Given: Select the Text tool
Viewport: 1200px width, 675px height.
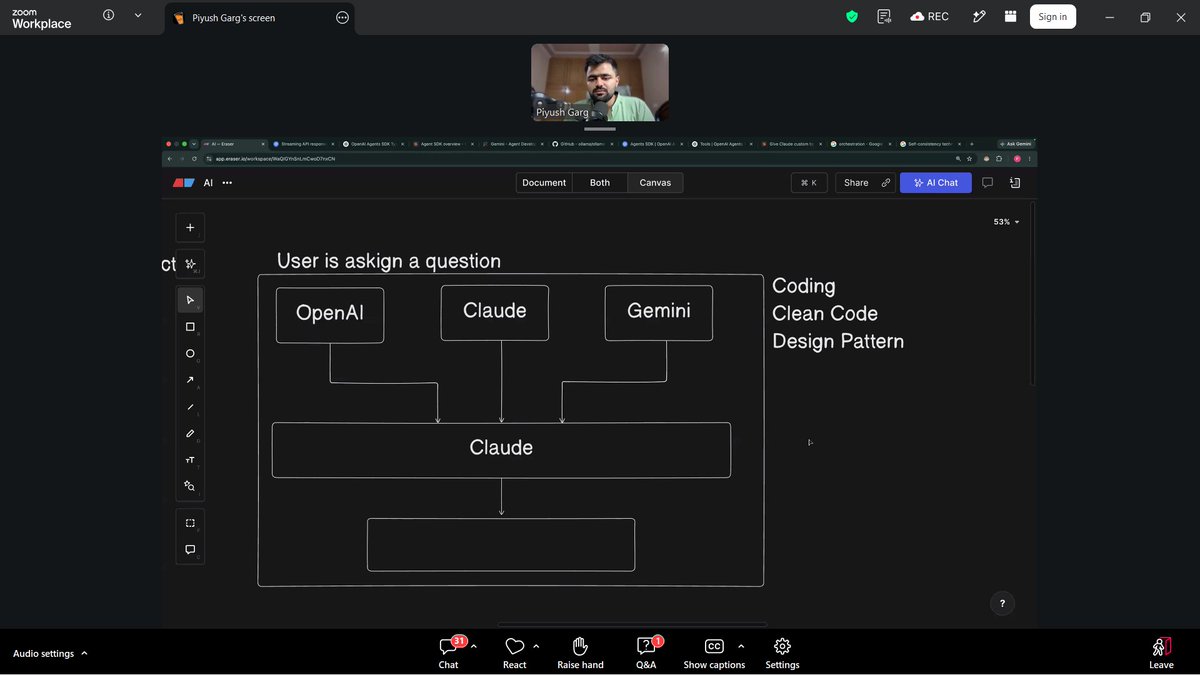Looking at the screenshot, I should pyautogui.click(x=190, y=460).
